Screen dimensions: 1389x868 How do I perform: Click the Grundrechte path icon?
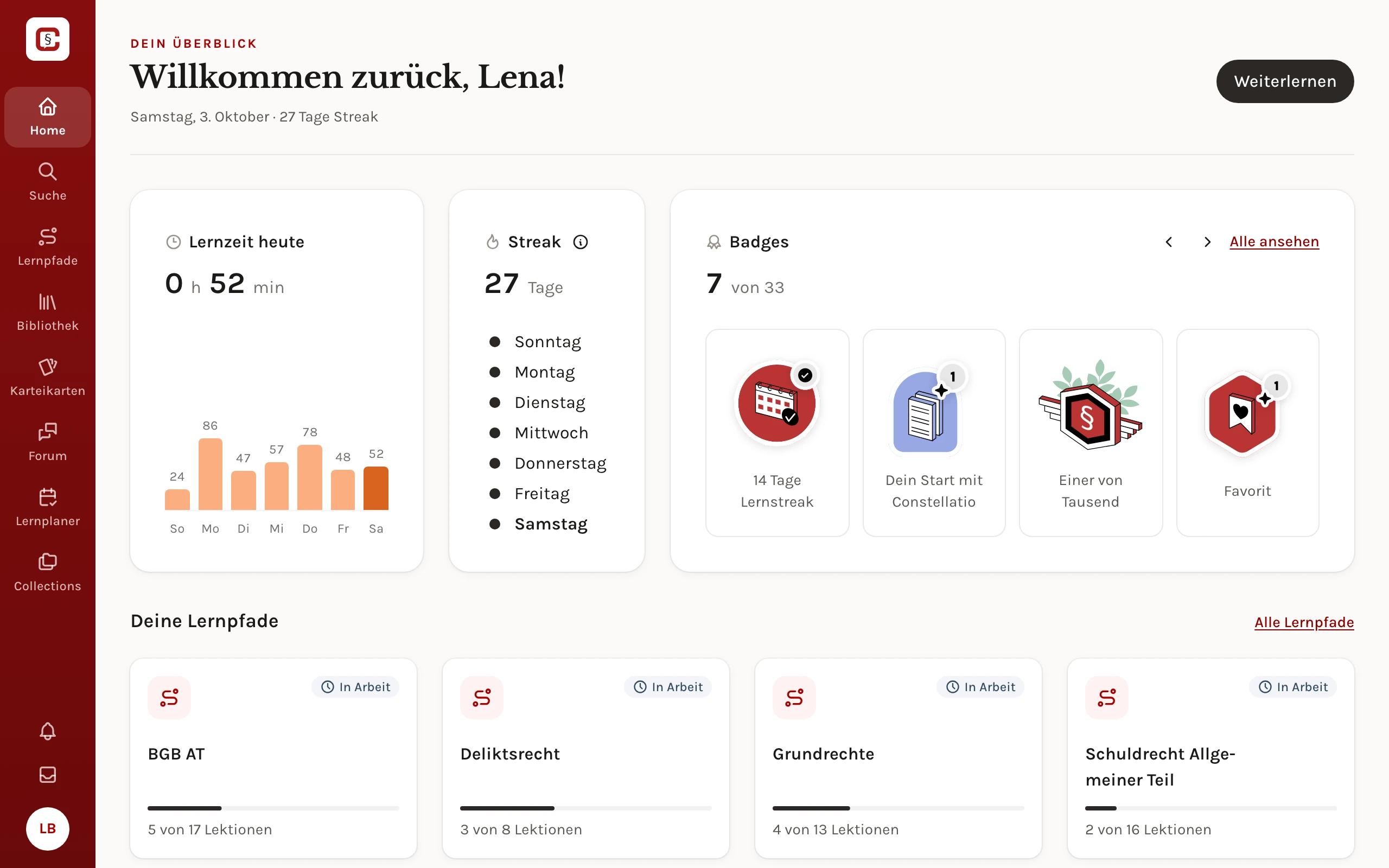point(794,698)
